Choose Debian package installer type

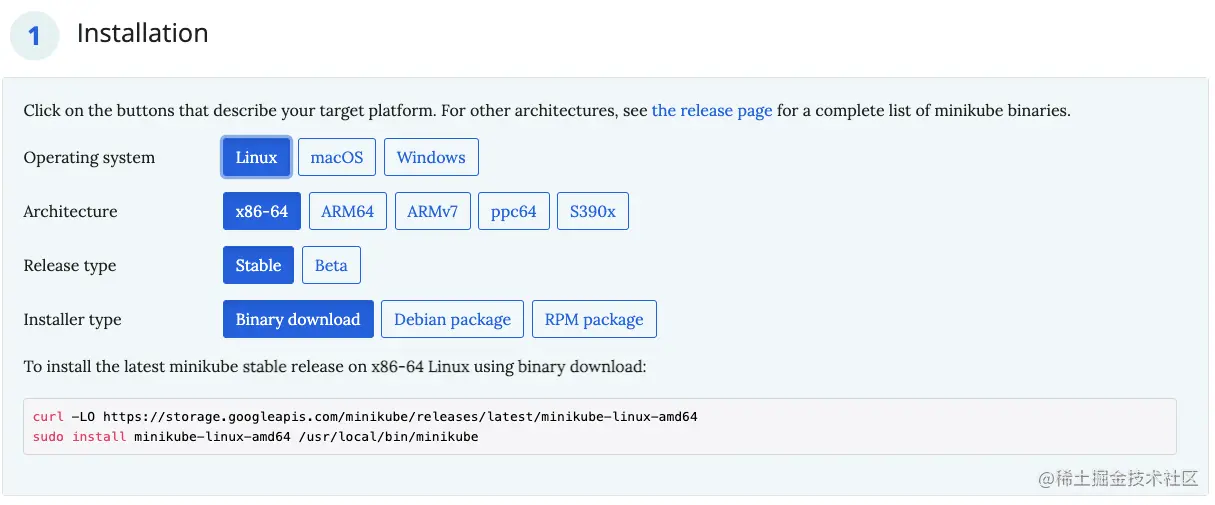pos(452,319)
